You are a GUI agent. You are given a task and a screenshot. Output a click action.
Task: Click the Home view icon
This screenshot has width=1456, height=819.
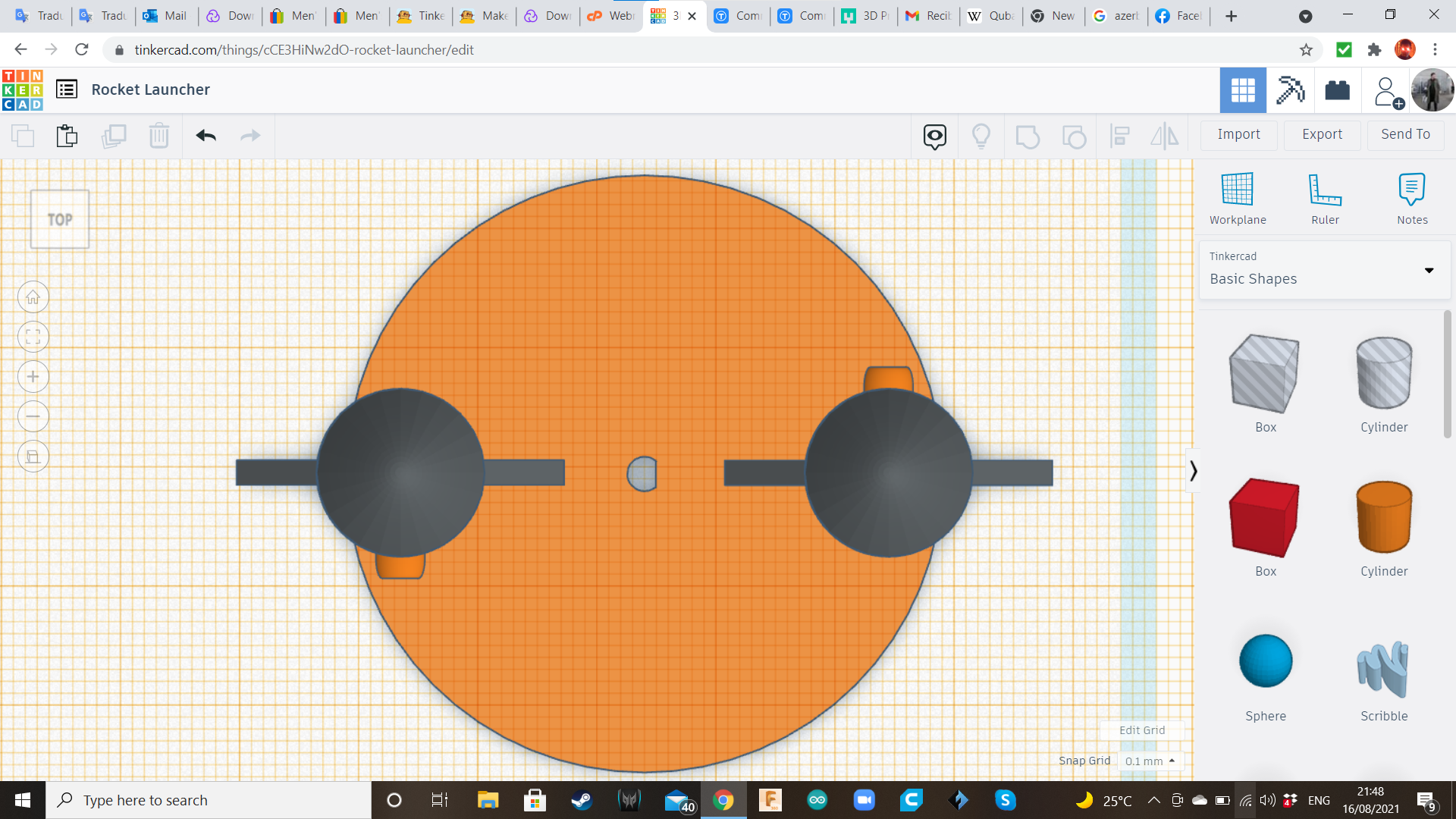tap(33, 297)
